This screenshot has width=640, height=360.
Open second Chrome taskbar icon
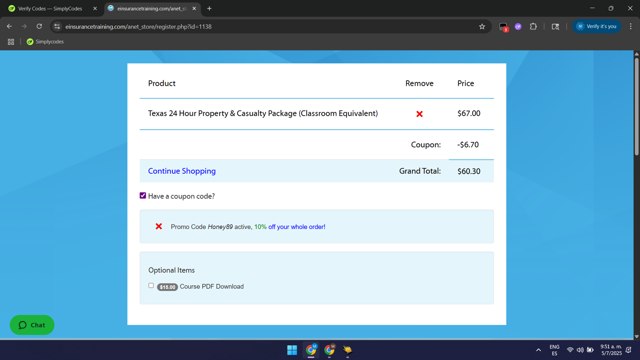tap(329, 350)
